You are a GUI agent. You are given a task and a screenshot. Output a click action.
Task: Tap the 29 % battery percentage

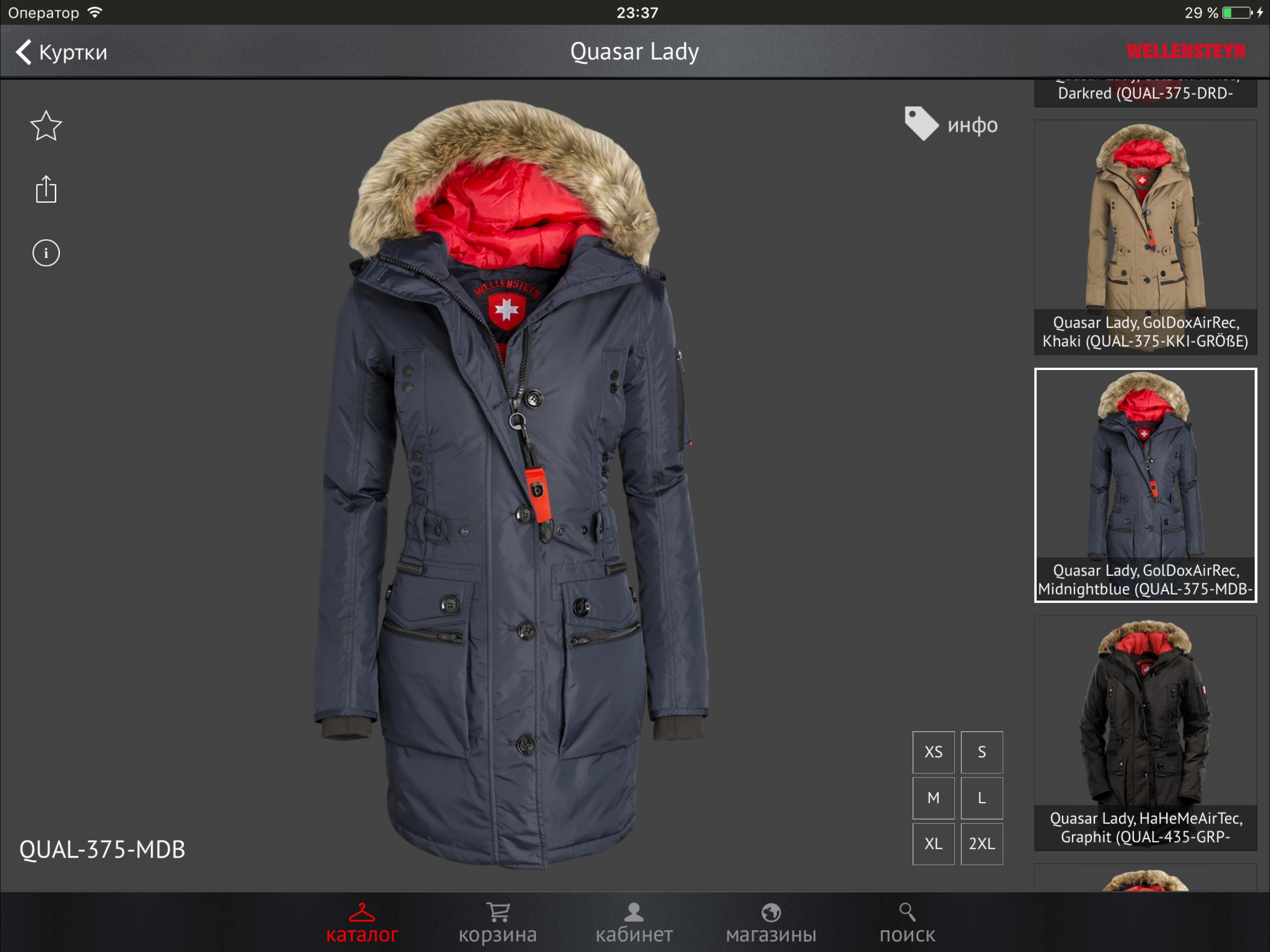1201,13
